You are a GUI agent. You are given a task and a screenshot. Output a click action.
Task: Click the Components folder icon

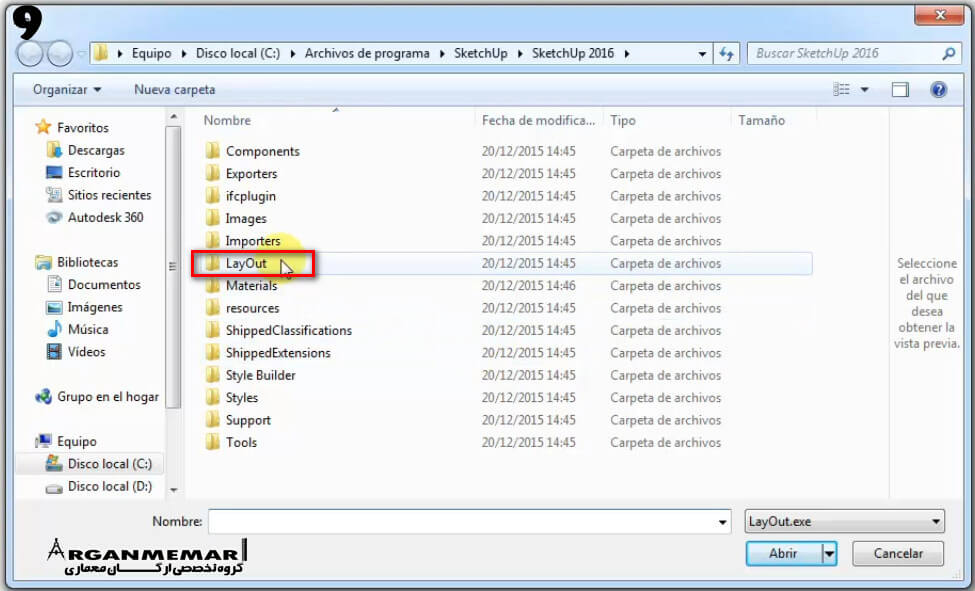pos(213,151)
